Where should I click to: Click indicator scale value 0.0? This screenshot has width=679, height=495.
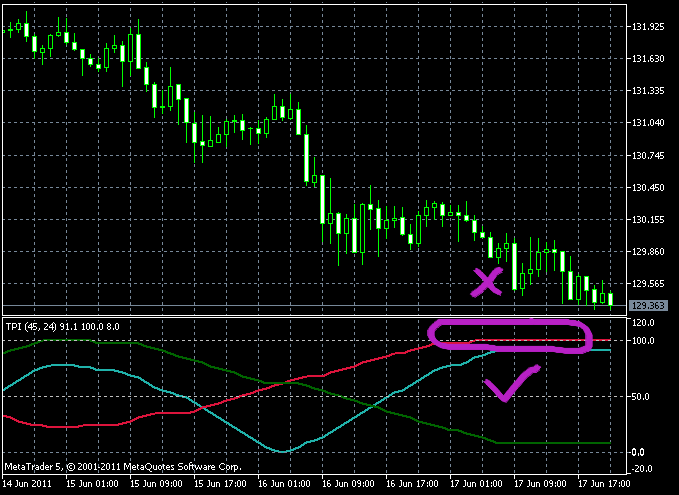[x=638, y=452]
